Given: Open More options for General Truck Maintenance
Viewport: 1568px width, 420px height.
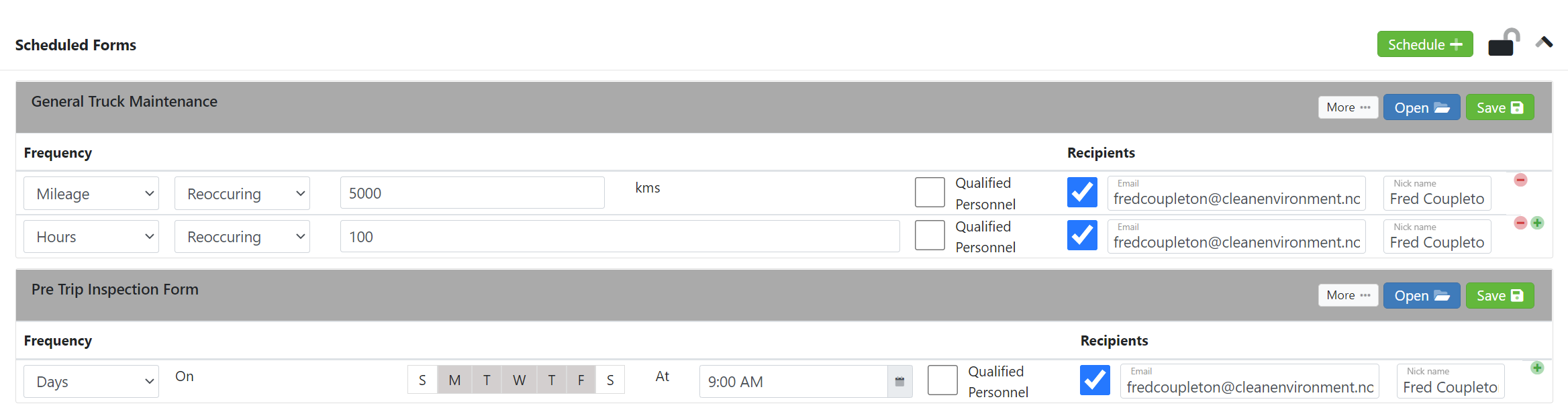Looking at the screenshot, I should [1348, 107].
